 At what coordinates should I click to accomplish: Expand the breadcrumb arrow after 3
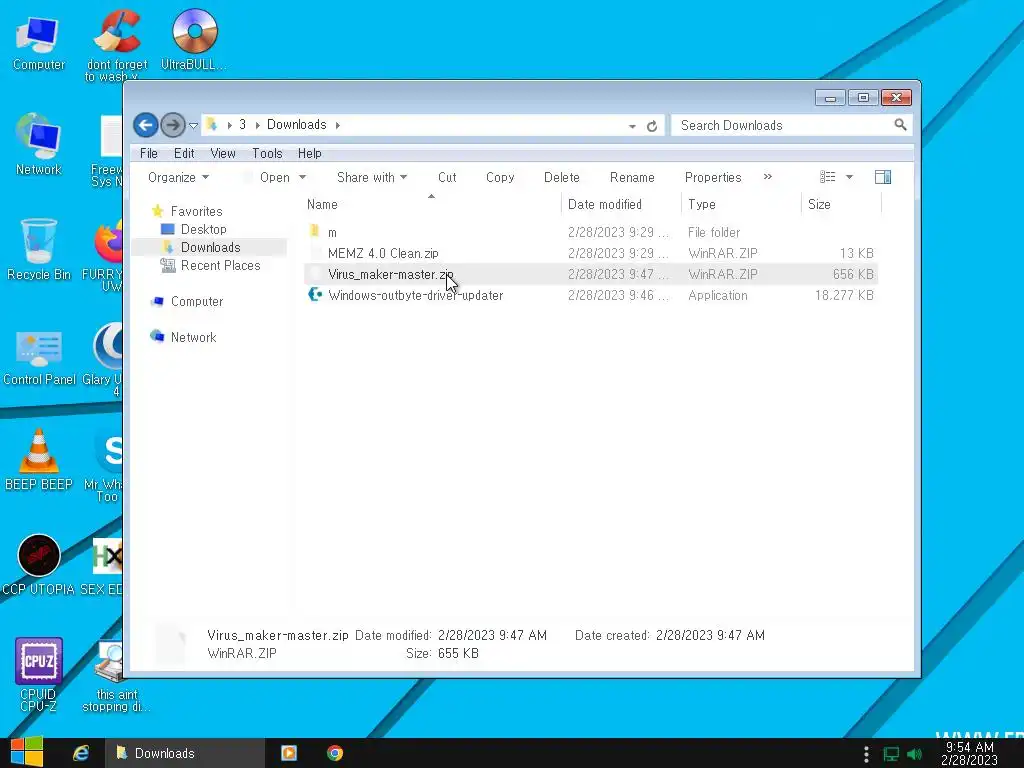pos(257,125)
